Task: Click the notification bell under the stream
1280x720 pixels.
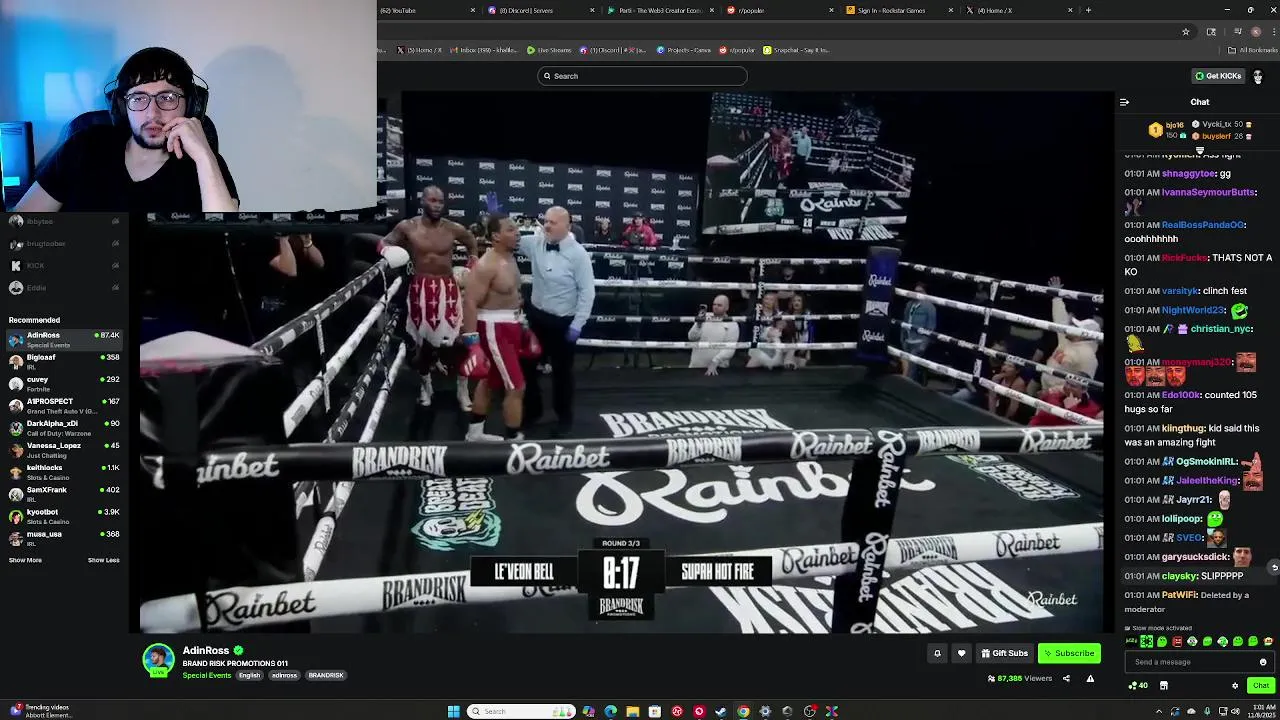Action: point(937,653)
